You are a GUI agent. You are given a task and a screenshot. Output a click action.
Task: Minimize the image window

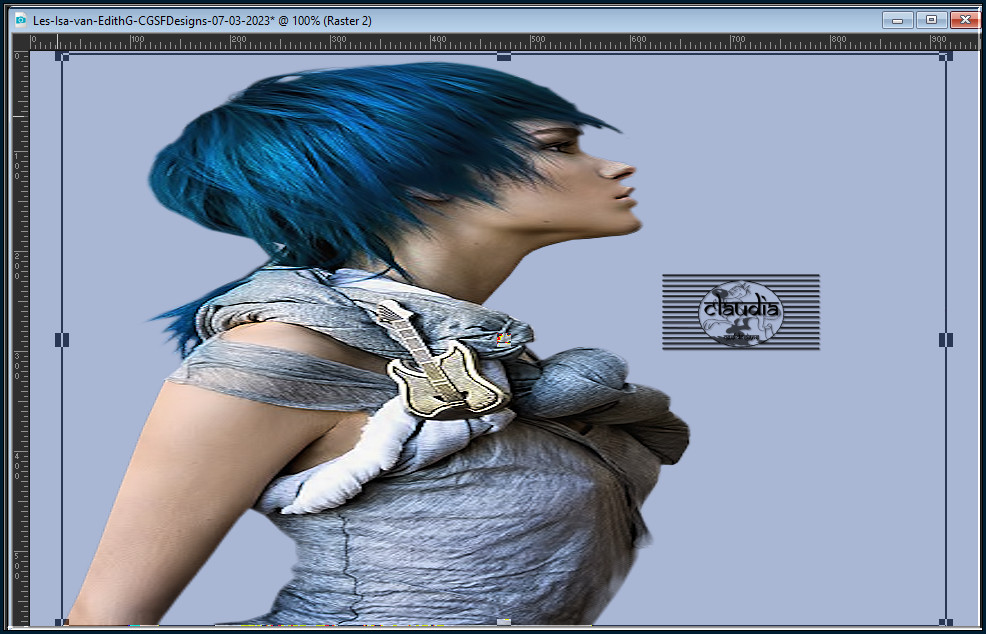tap(897, 20)
